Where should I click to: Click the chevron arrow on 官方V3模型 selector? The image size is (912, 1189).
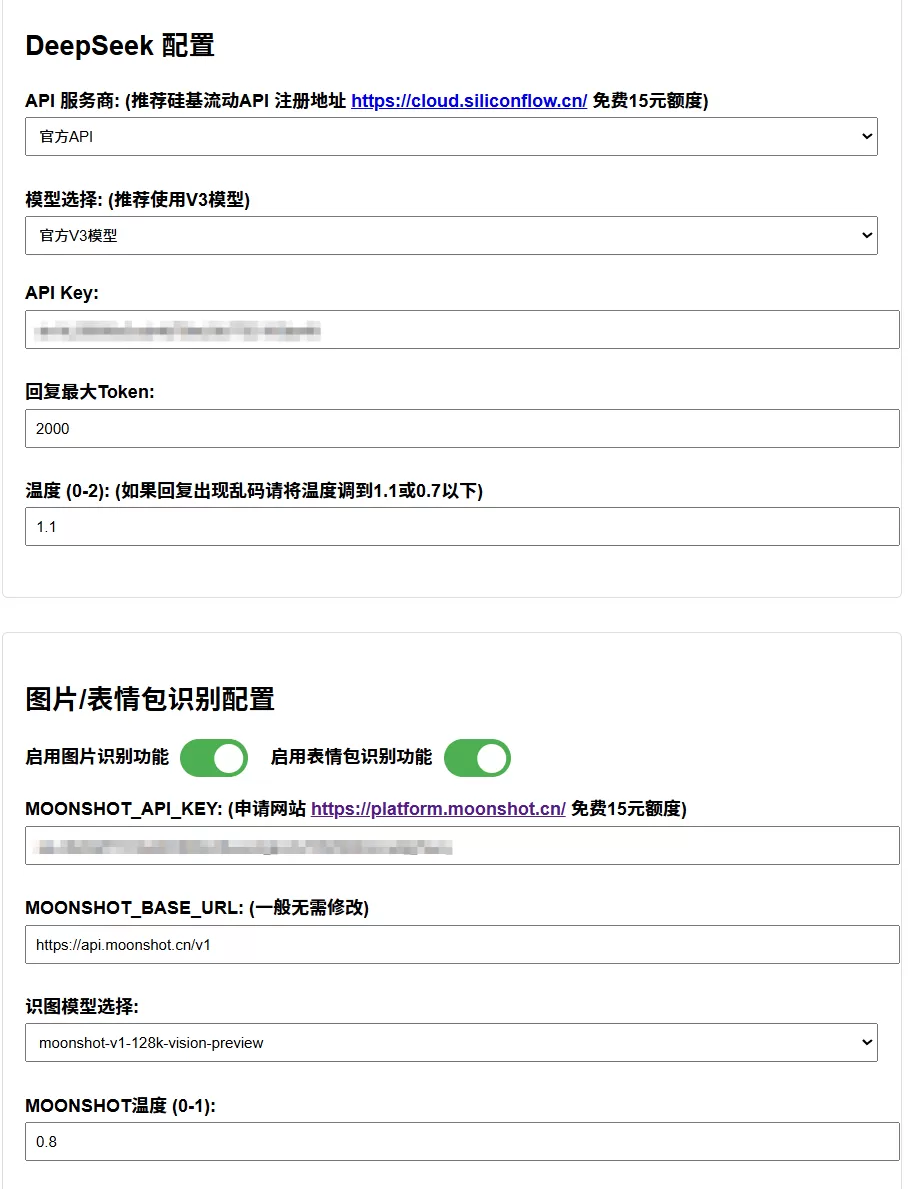[x=866, y=236]
